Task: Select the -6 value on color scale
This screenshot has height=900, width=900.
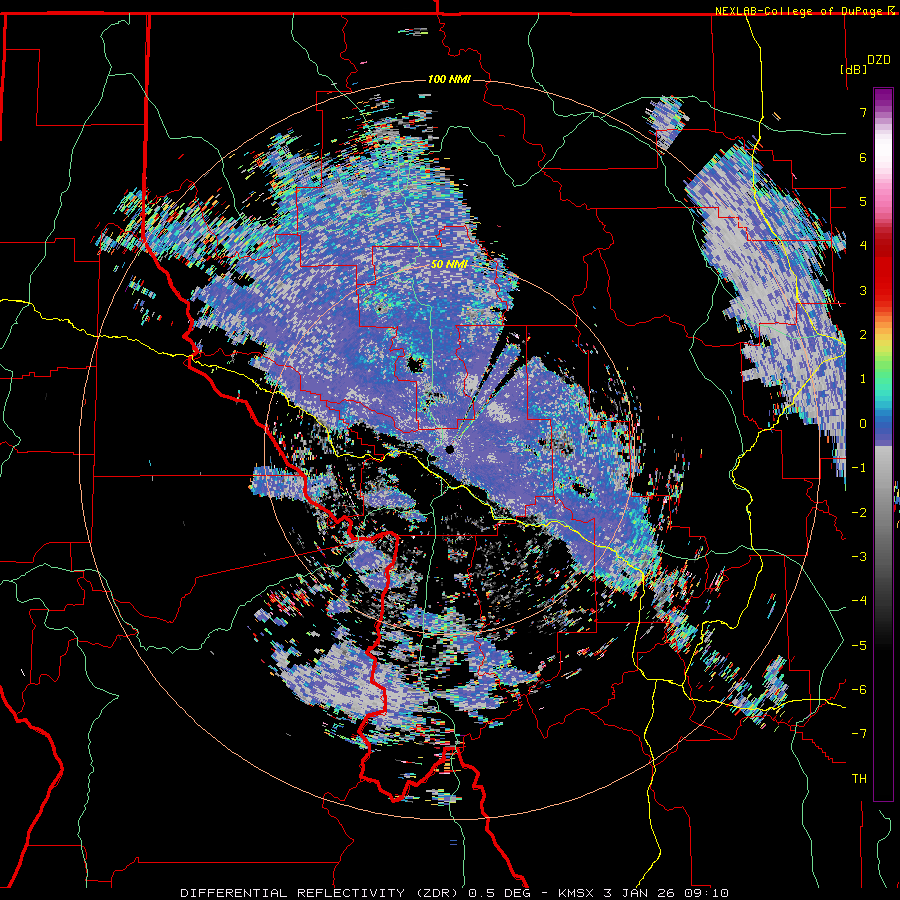Action: point(859,690)
